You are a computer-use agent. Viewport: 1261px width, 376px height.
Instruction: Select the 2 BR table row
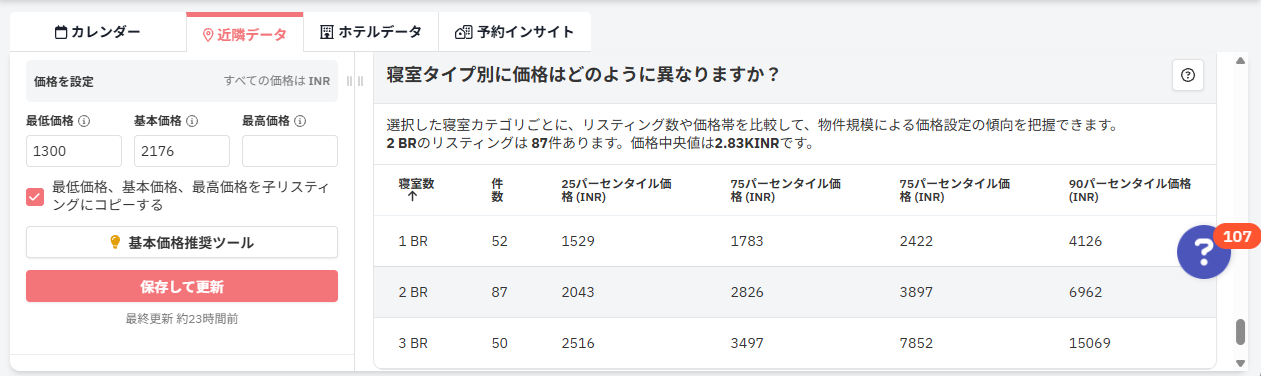pos(795,292)
